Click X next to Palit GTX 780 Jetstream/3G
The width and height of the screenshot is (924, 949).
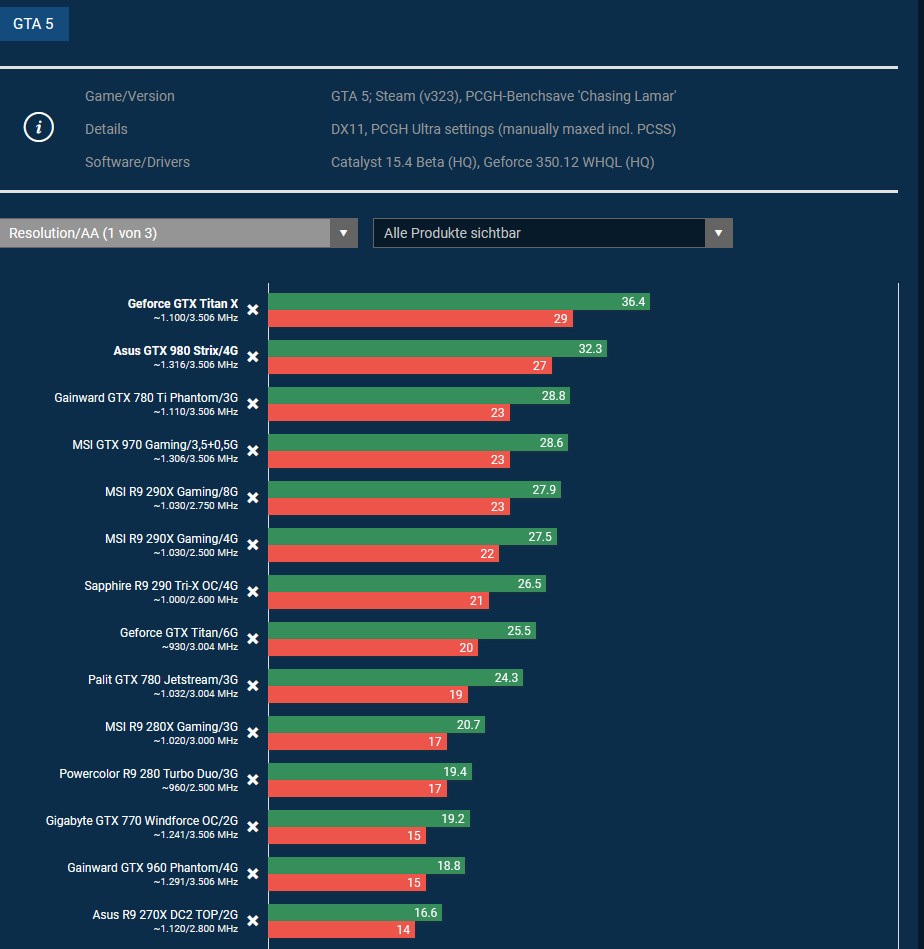pyautogui.click(x=253, y=686)
